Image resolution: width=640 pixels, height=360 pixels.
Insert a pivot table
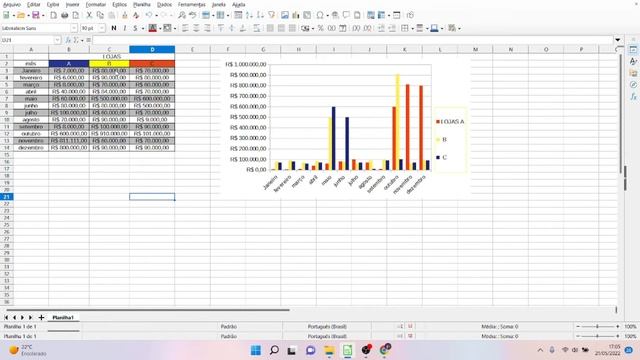point(307,15)
